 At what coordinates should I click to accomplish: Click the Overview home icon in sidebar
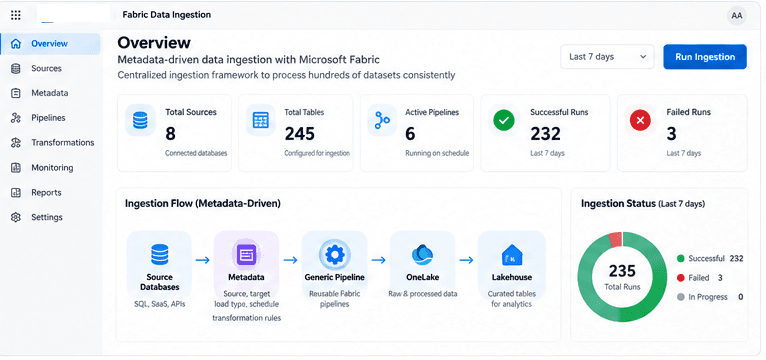click(x=16, y=44)
